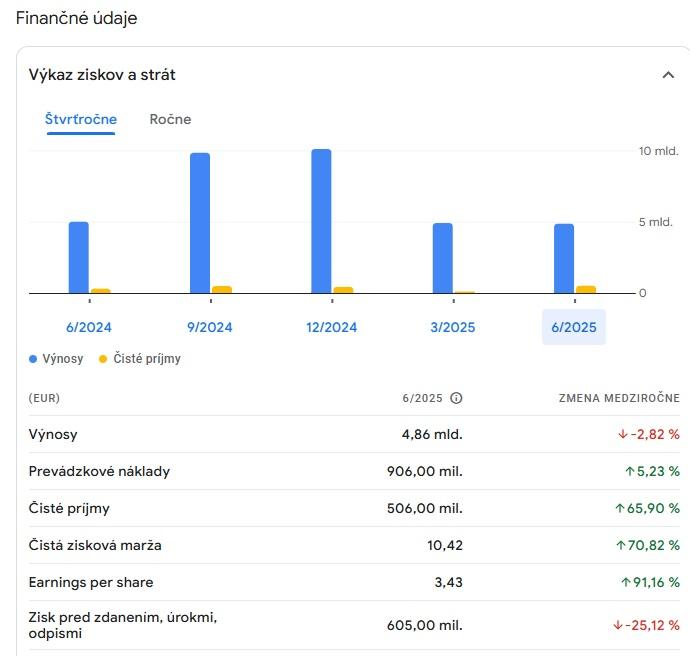The height and width of the screenshot is (656, 690).
Task: Click the green up arrow in Čisté príjmy row
Action: coord(619,509)
